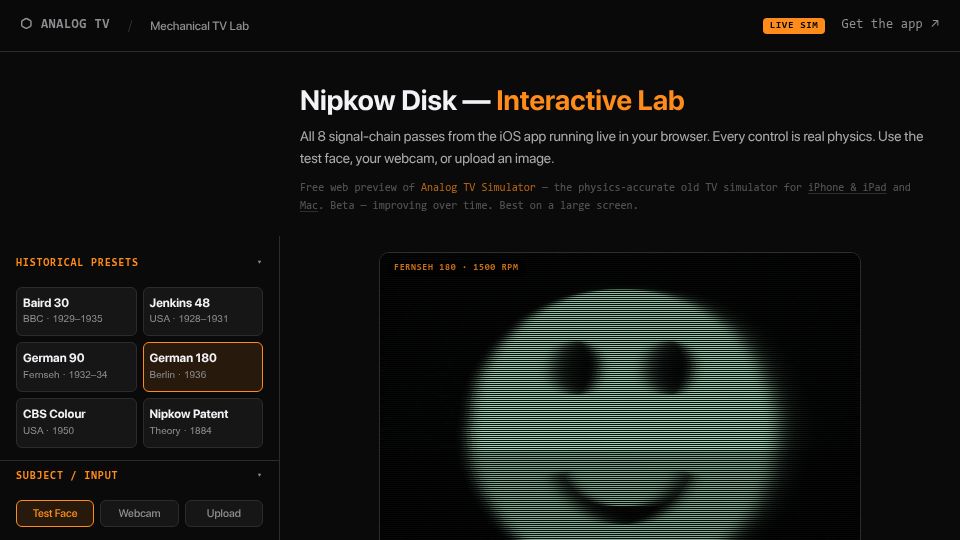Collapse the Historical Presets section arrow
Screen dimensions: 960x540
click(x=260, y=262)
